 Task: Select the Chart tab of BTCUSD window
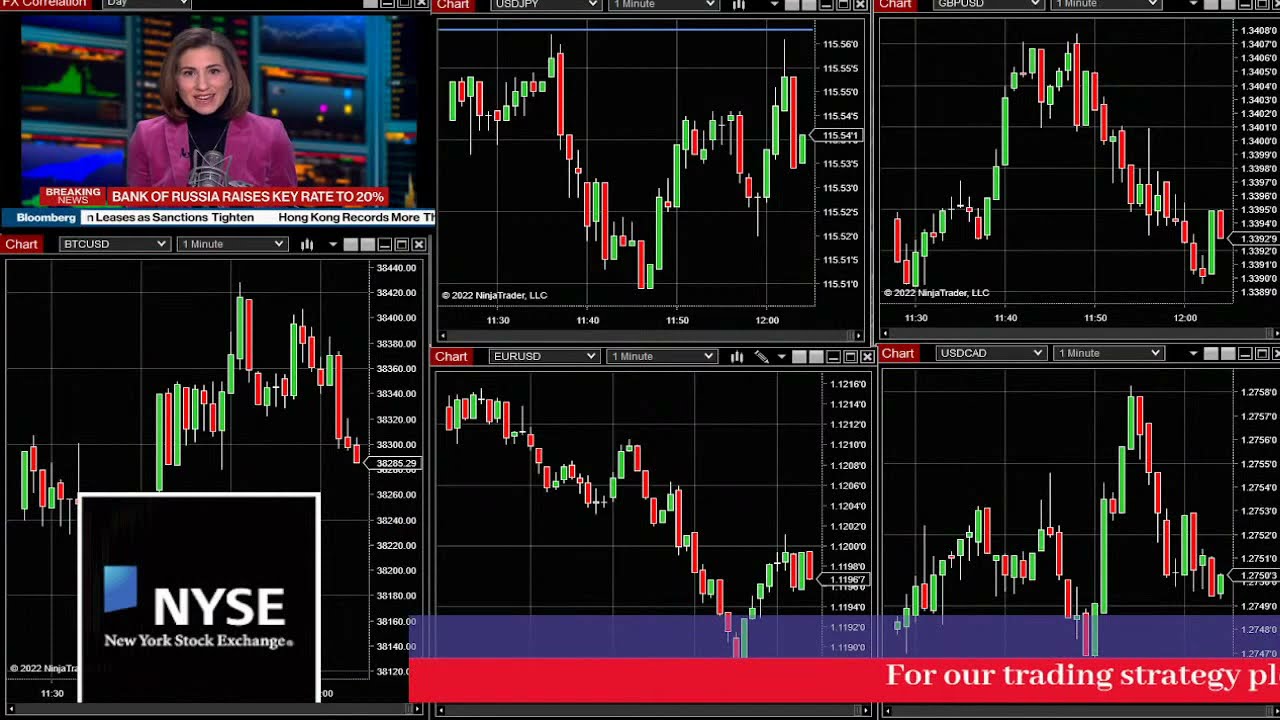pyautogui.click(x=21, y=244)
